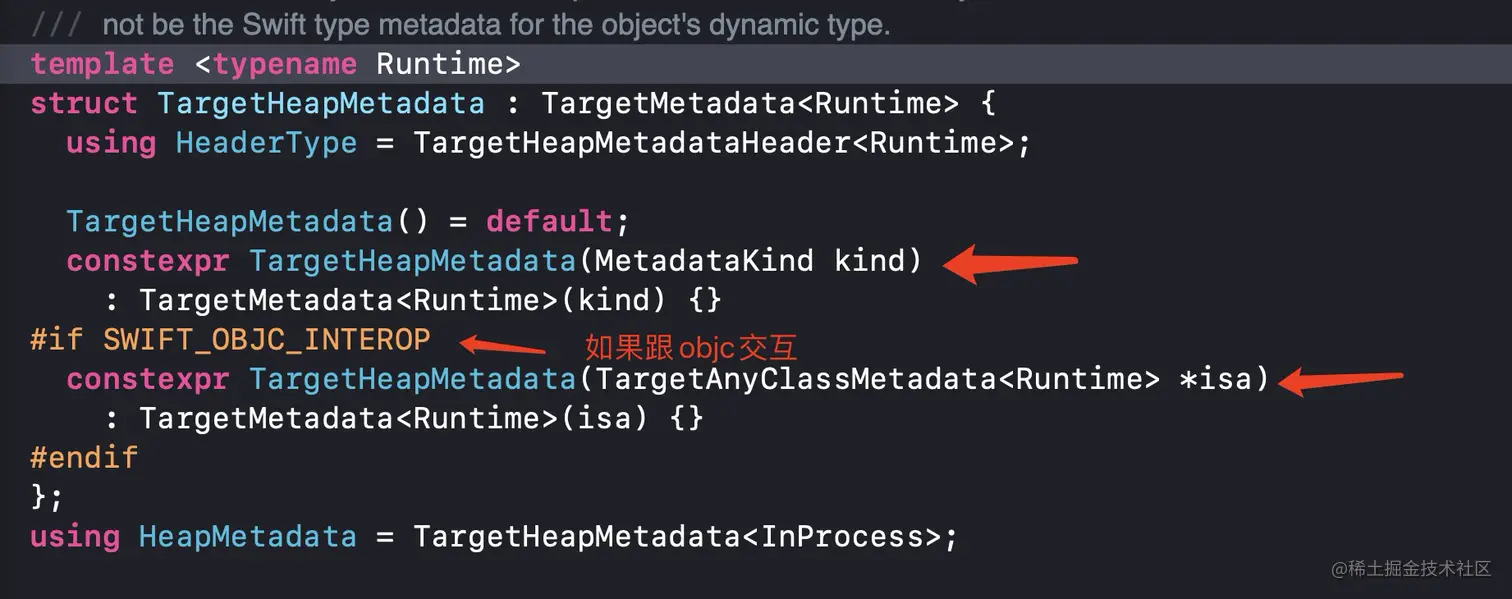Click the template keyword on highlighted line

[x=102, y=64]
